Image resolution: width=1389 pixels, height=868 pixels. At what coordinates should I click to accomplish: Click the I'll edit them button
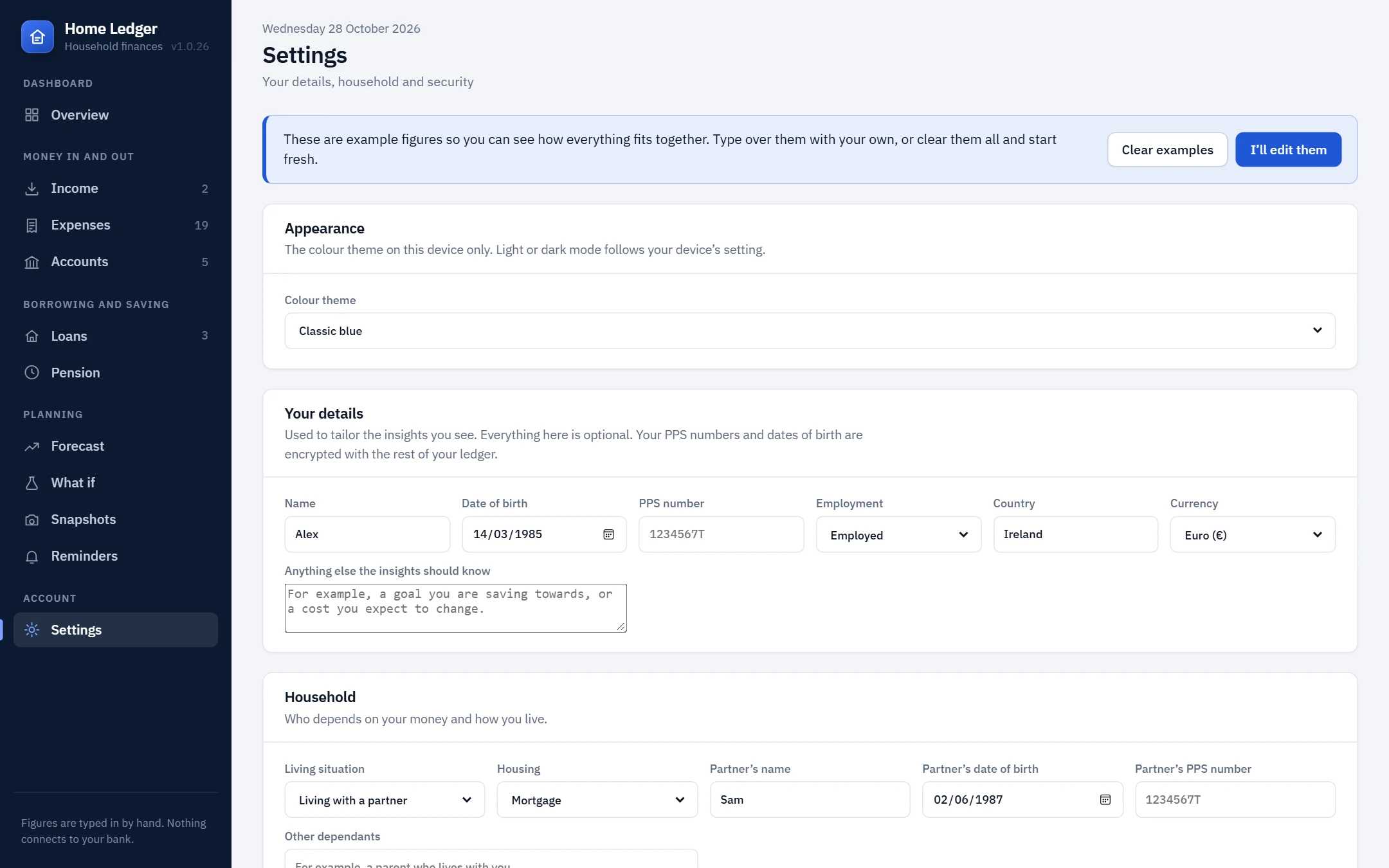pos(1288,150)
